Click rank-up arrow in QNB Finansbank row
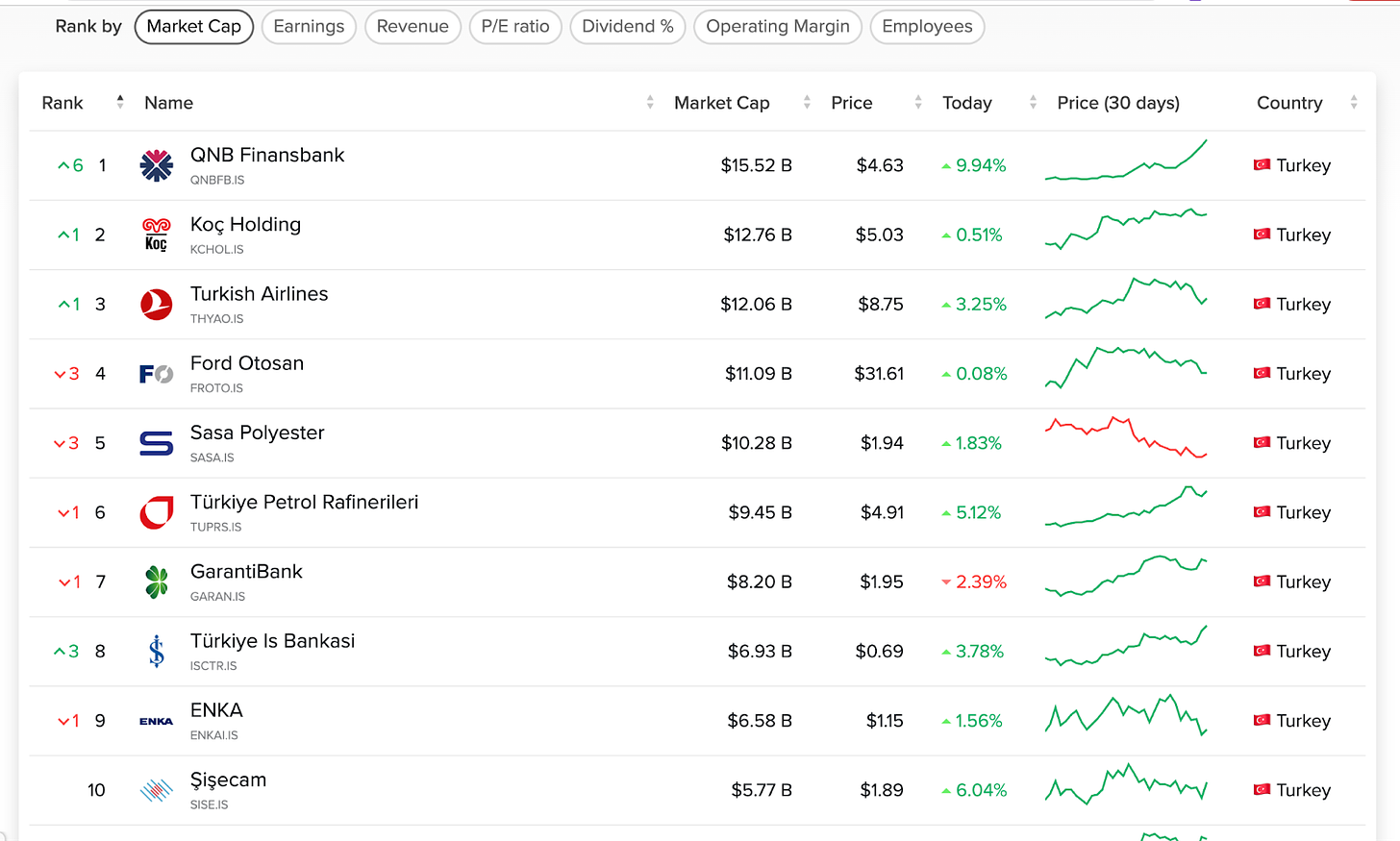The width and height of the screenshot is (1400, 841). click(63, 165)
